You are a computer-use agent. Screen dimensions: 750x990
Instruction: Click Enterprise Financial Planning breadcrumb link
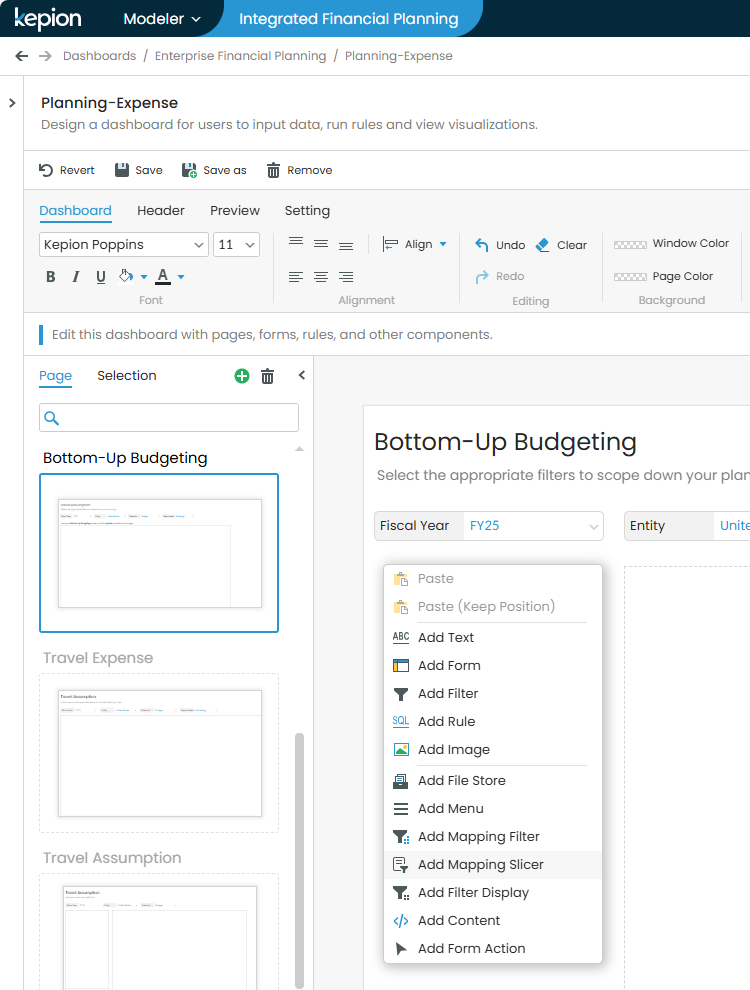(x=240, y=56)
